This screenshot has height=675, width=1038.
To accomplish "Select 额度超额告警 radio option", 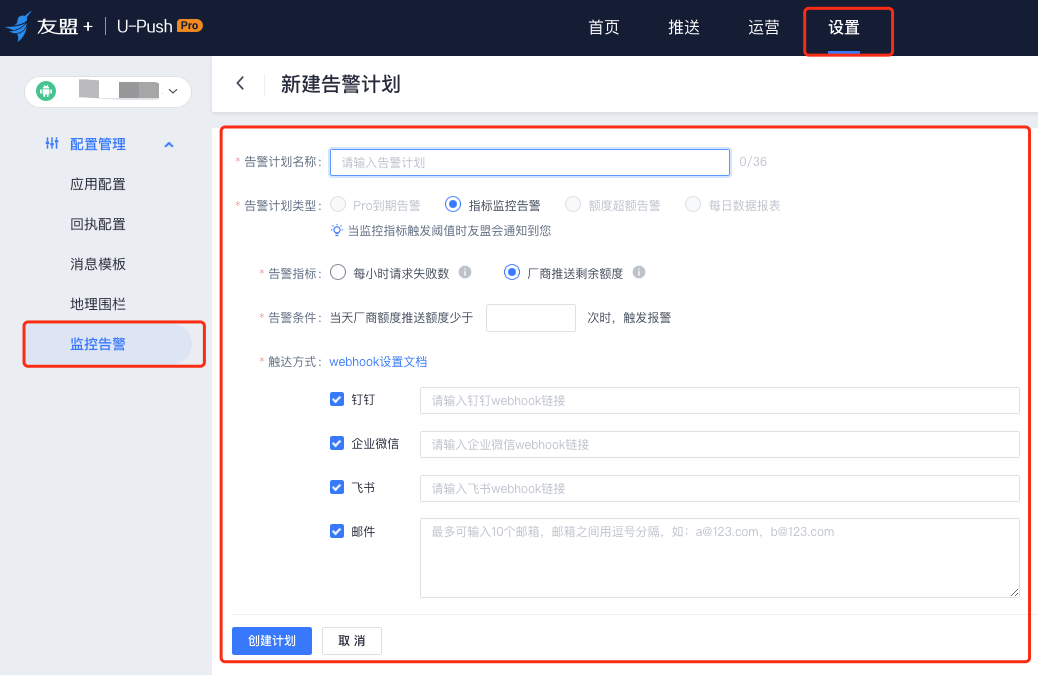I will [x=573, y=204].
